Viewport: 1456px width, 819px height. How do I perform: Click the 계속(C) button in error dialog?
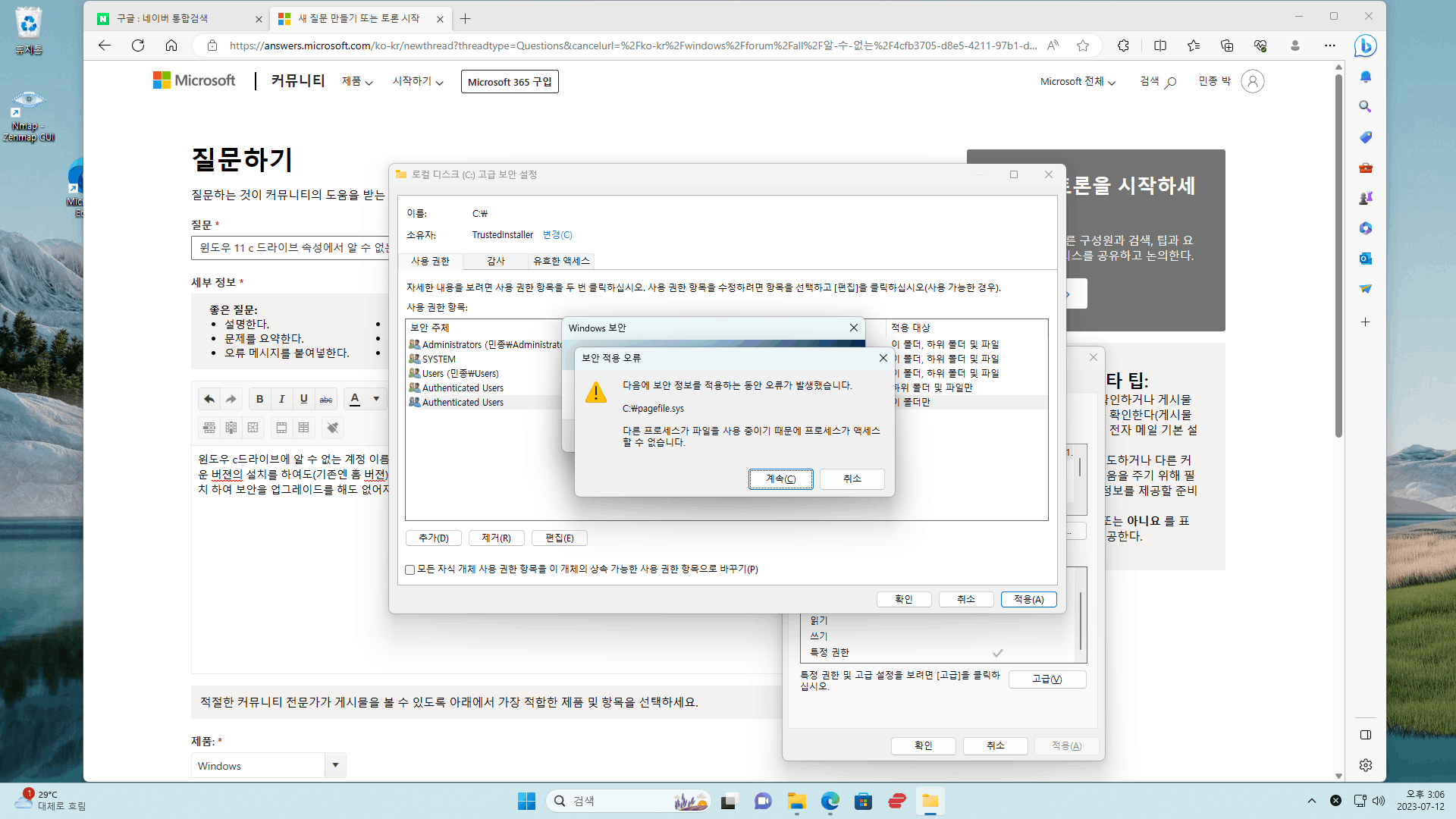[x=780, y=479]
